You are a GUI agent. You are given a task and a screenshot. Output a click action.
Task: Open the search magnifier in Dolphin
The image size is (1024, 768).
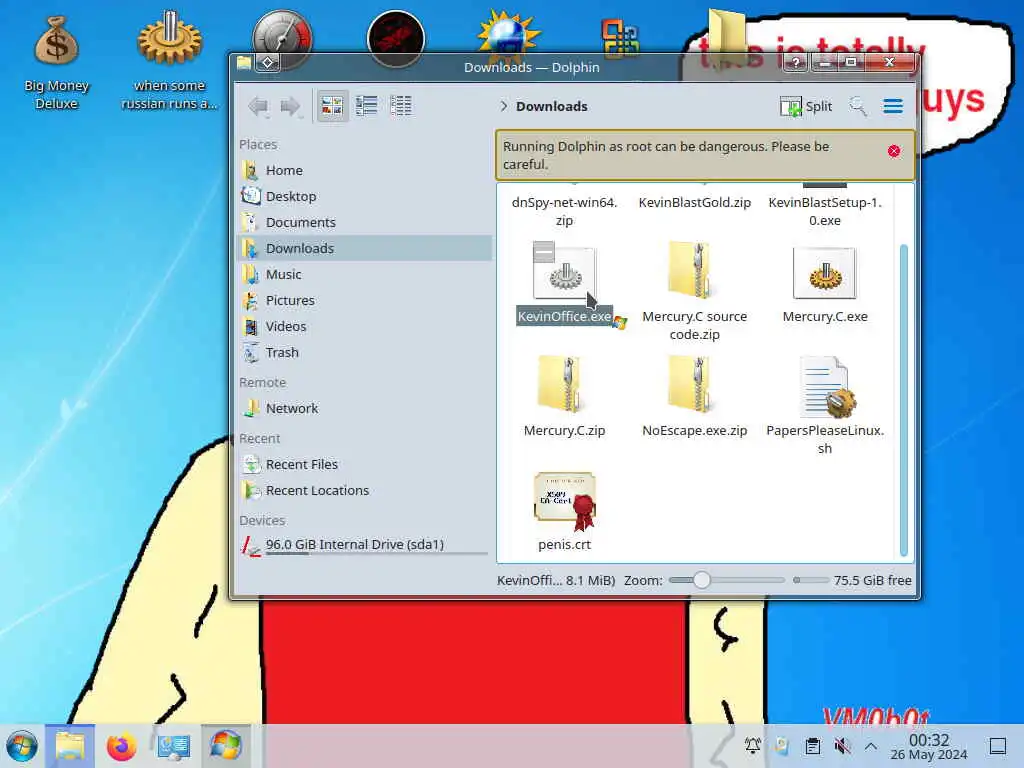[x=858, y=106]
